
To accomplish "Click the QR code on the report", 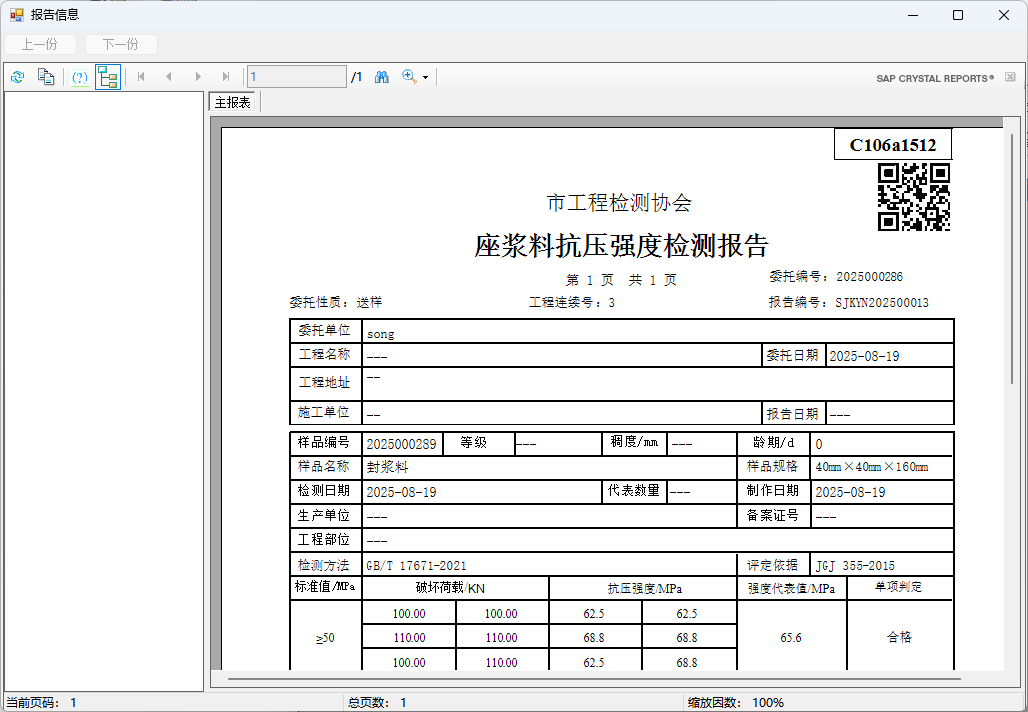I will (913, 197).
